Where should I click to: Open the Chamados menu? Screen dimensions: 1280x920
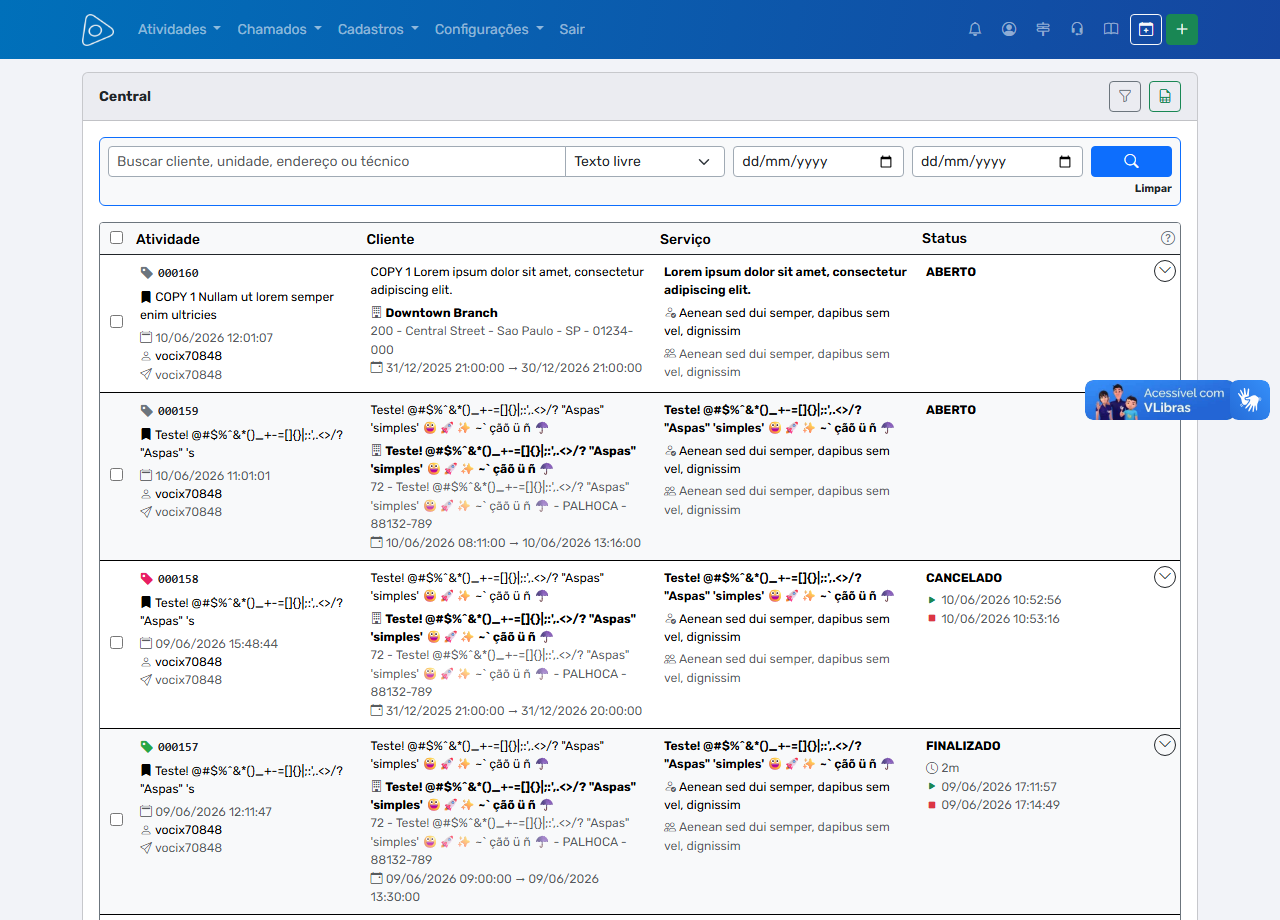[279, 29]
